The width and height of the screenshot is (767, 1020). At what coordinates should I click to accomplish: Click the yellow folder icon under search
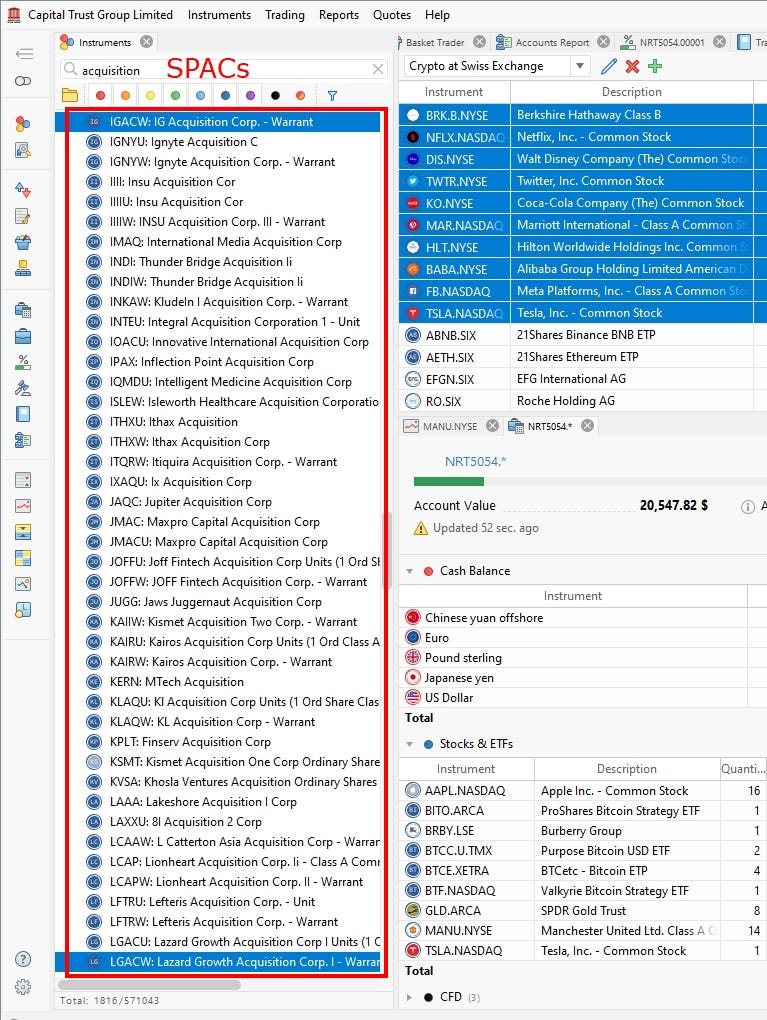coord(70,96)
